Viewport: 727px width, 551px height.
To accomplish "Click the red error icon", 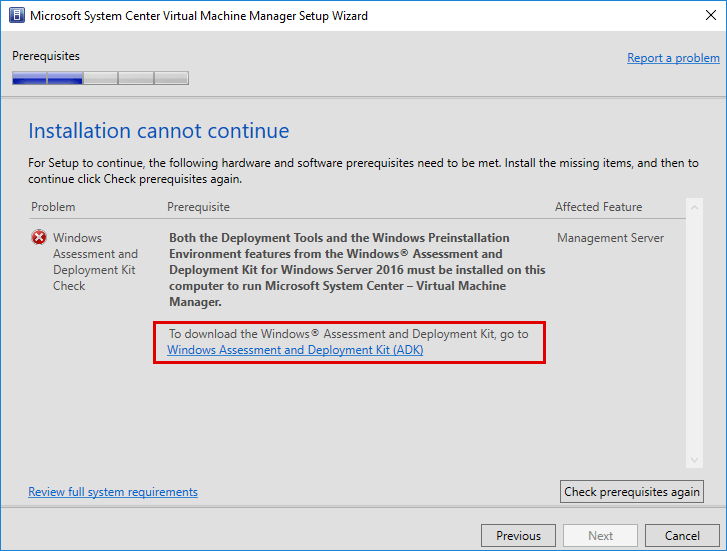I will coord(39,238).
